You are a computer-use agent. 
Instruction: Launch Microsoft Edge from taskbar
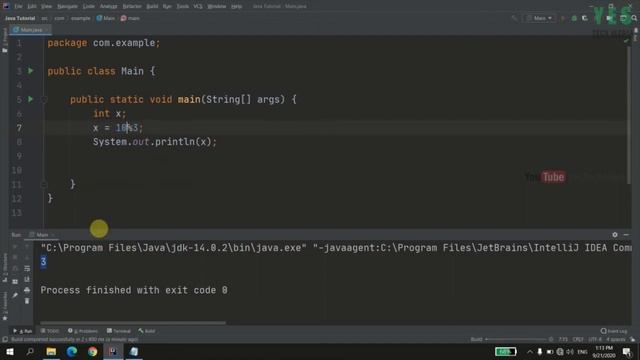point(72,351)
